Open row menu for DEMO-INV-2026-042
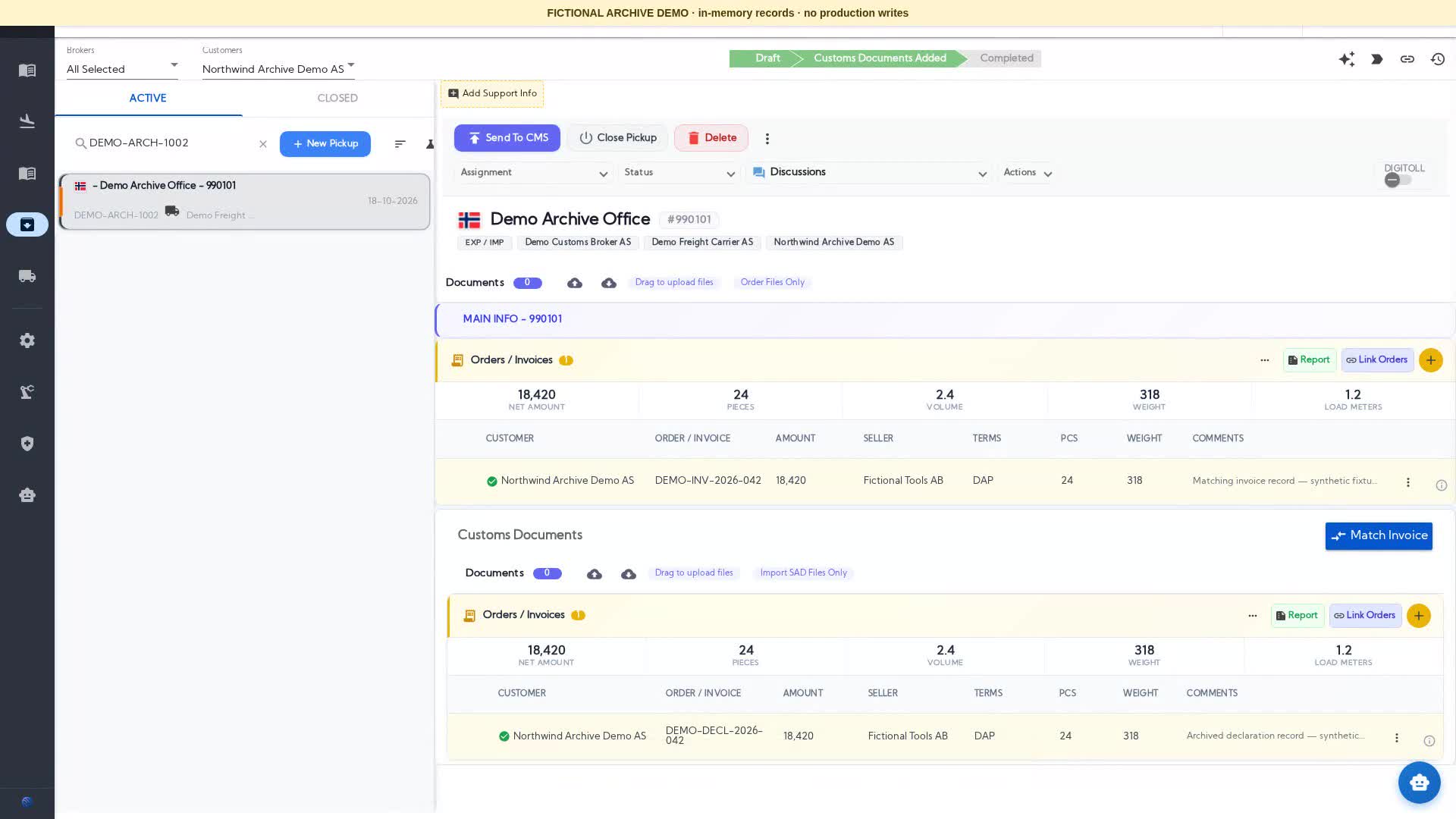 pyautogui.click(x=1408, y=482)
